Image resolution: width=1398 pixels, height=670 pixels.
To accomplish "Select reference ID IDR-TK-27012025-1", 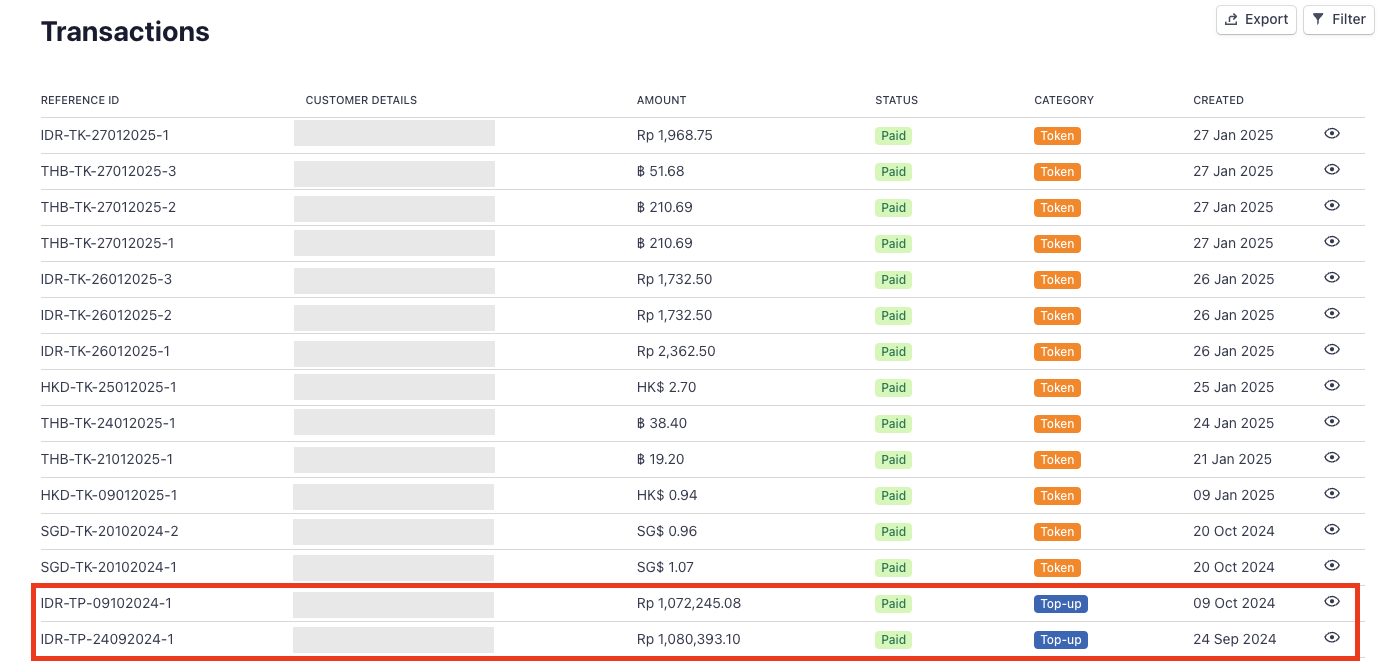I will (105, 135).
